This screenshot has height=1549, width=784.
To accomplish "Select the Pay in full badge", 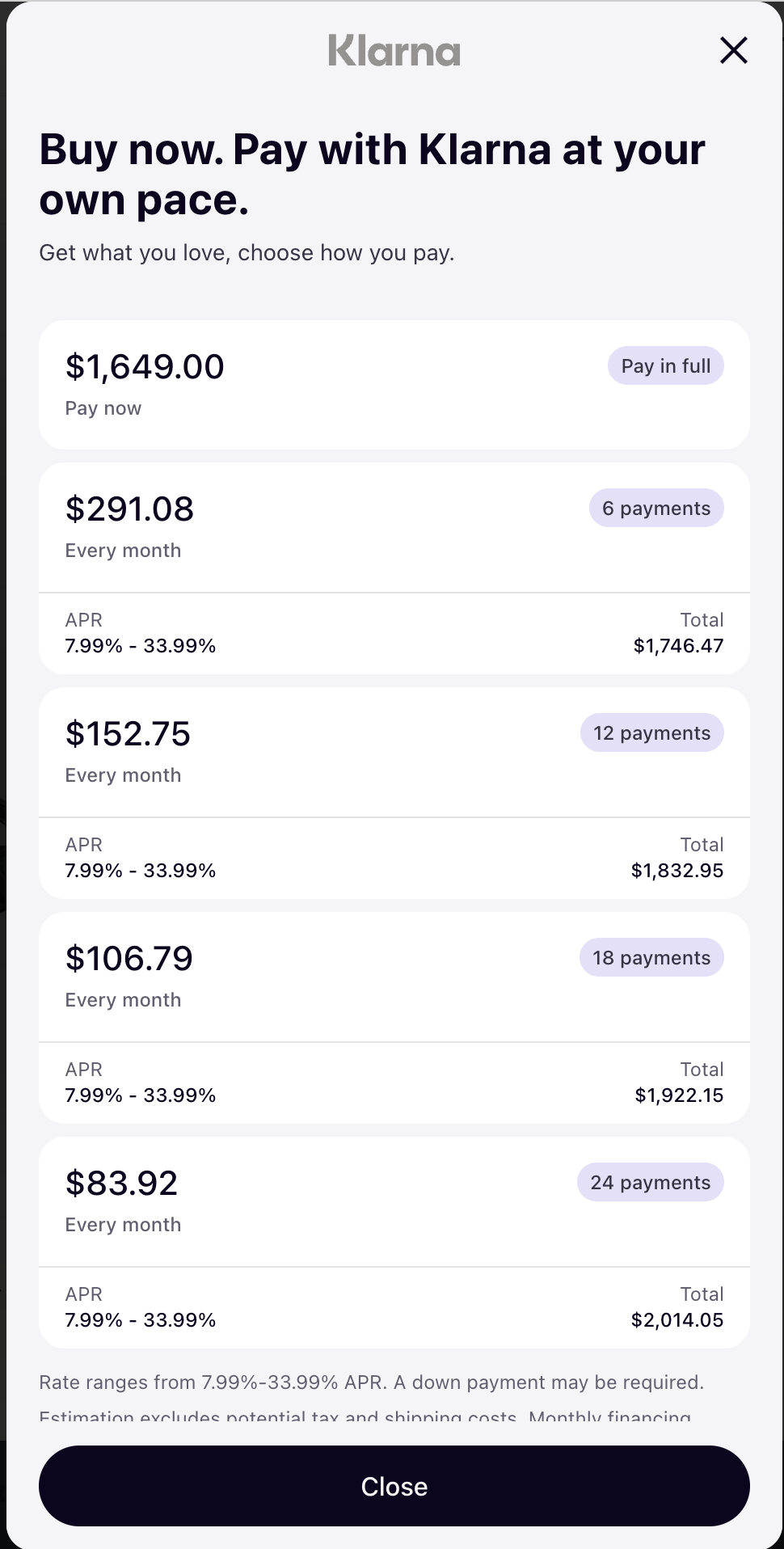I will (665, 366).
